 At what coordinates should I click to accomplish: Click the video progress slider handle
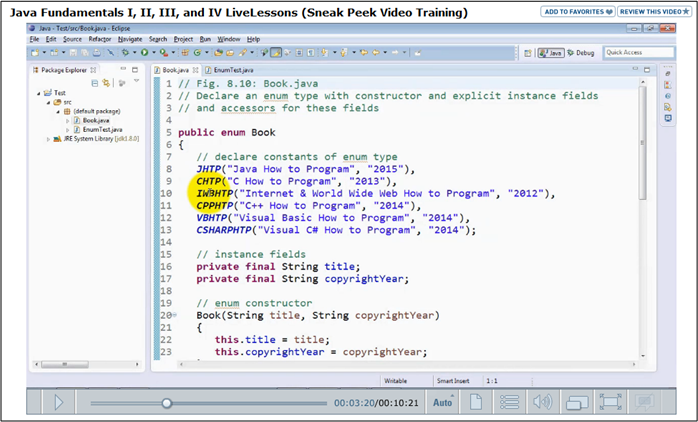[167, 402]
